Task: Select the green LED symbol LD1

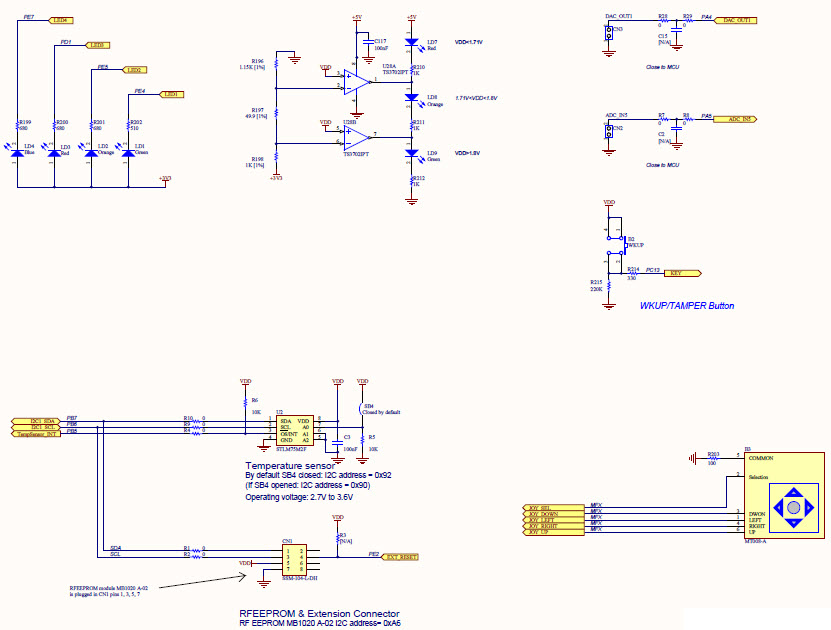Action: (x=127, y=154)
